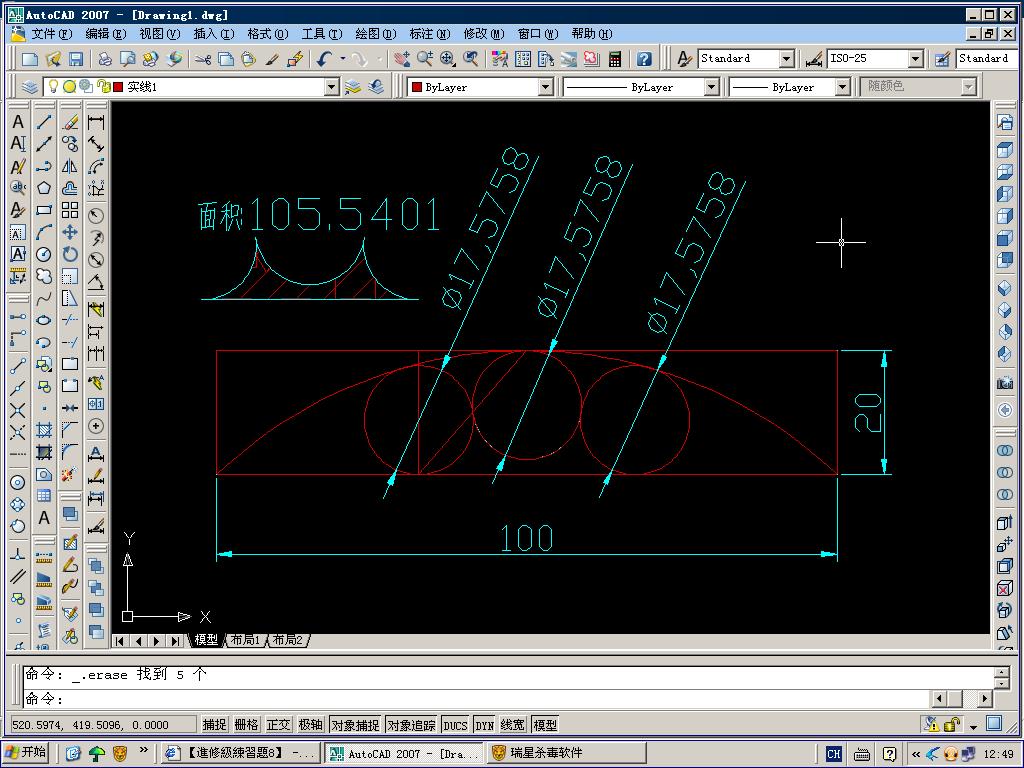Select the Multiline Text tool
Viewport: 1024px width, 768px height.
click(18, 121)
